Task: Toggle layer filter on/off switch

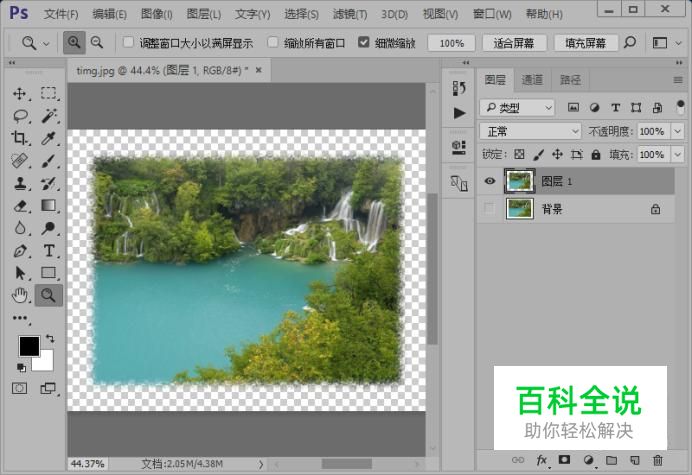Action: [680, 107]
